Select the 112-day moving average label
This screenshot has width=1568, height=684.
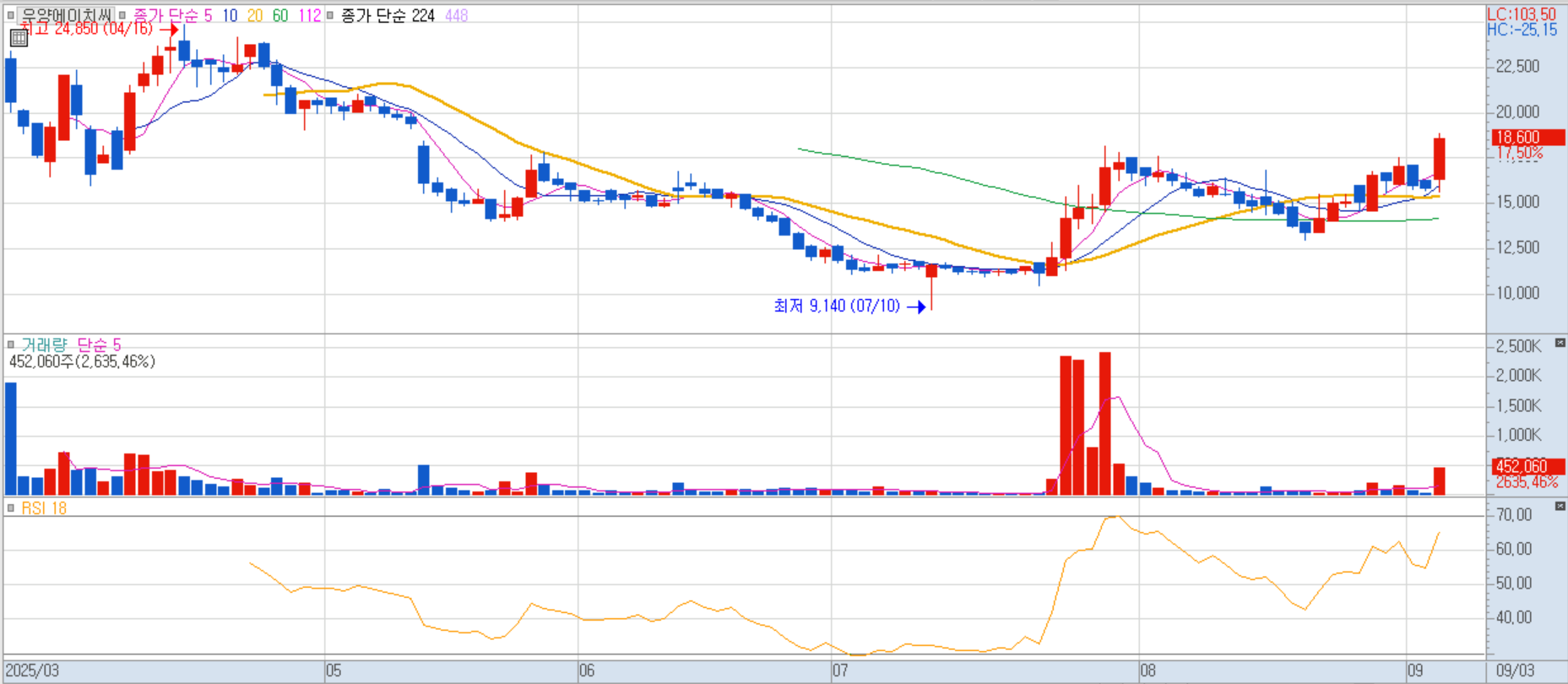coord(310,15)
